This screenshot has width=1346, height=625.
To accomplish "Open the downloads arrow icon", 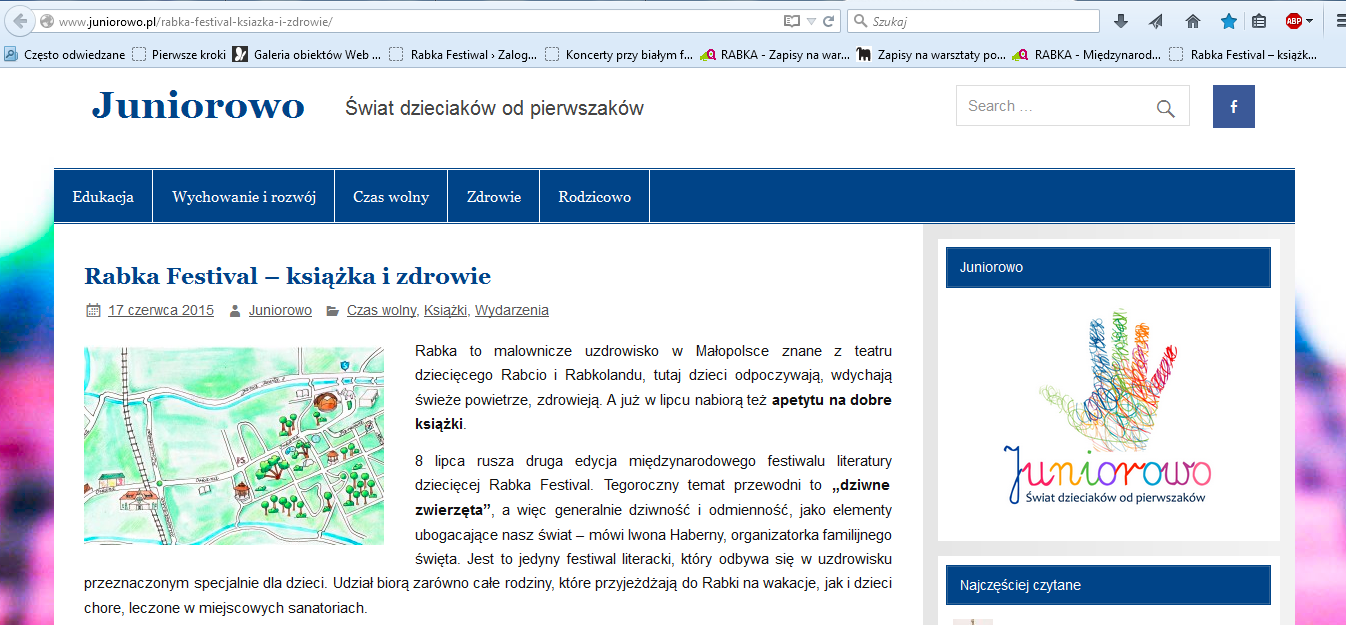I will (x=1121, y=21).
